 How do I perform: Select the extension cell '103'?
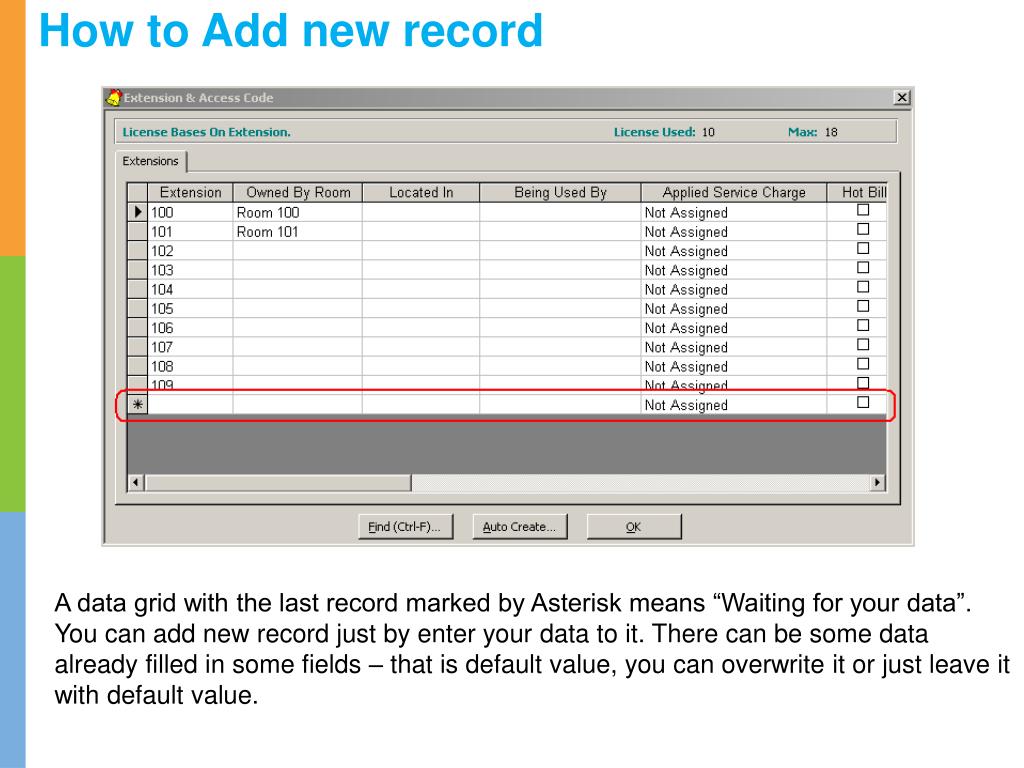(x=190, y=270)
